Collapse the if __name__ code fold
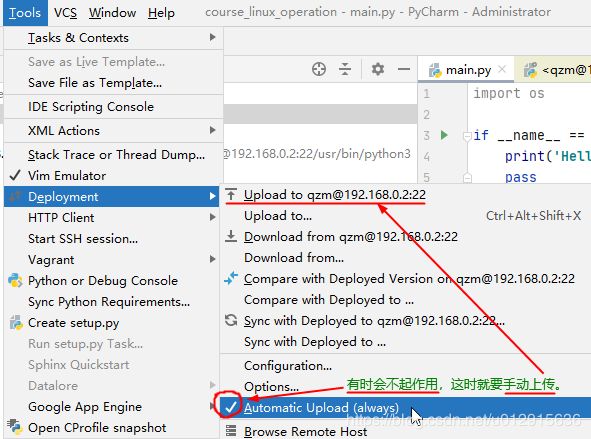 467,136
